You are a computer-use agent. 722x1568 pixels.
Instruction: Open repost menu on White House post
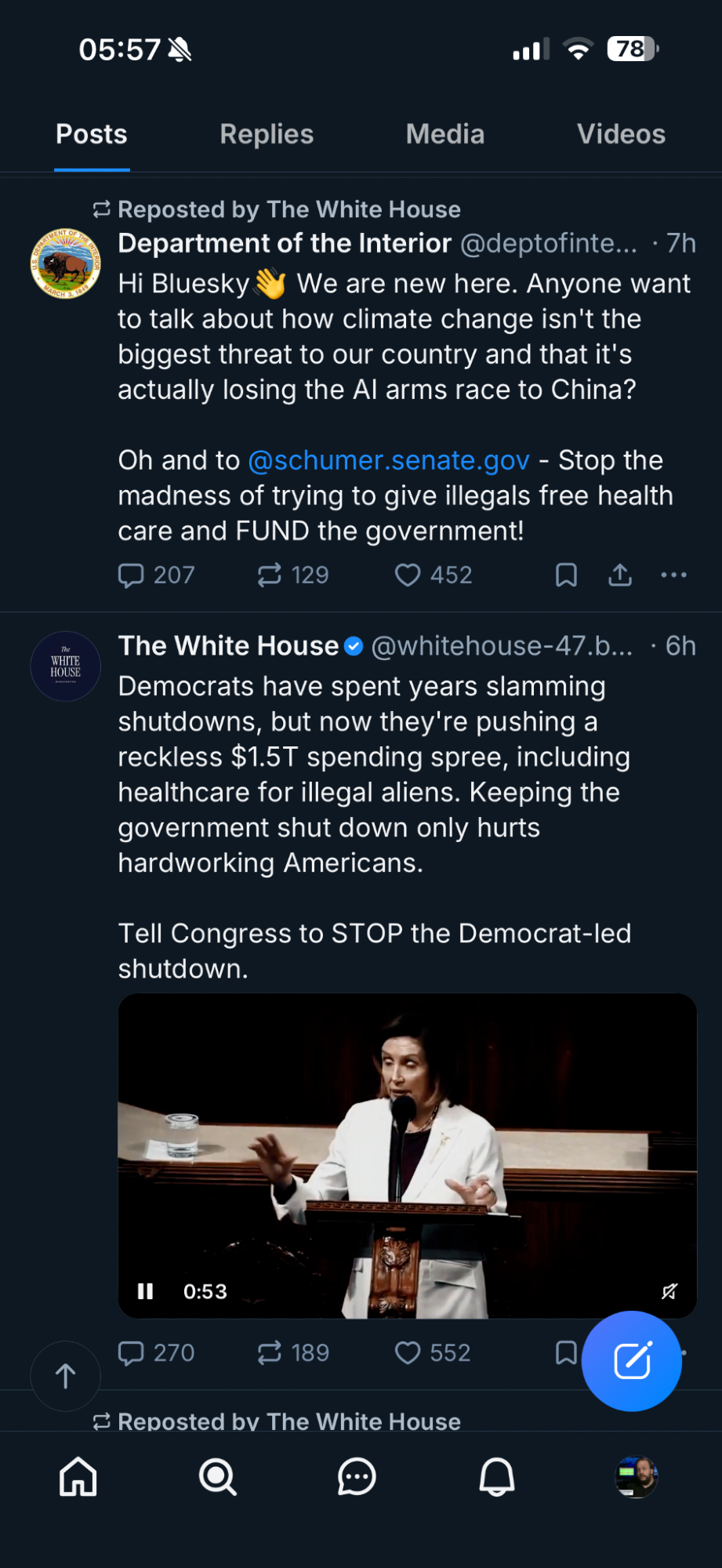pos(270,1352)
